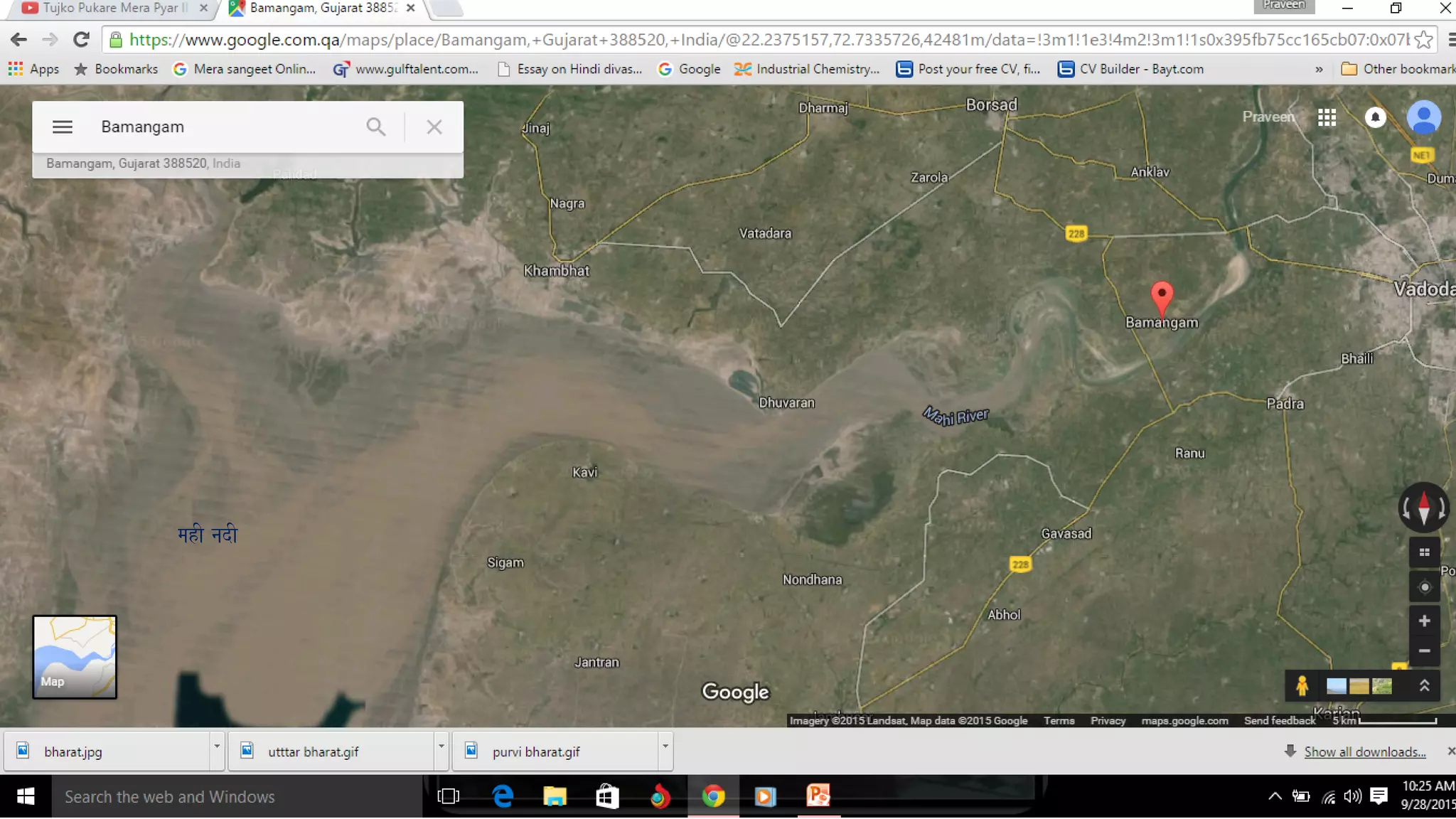Zoom in on the map

pos(1424,621)
